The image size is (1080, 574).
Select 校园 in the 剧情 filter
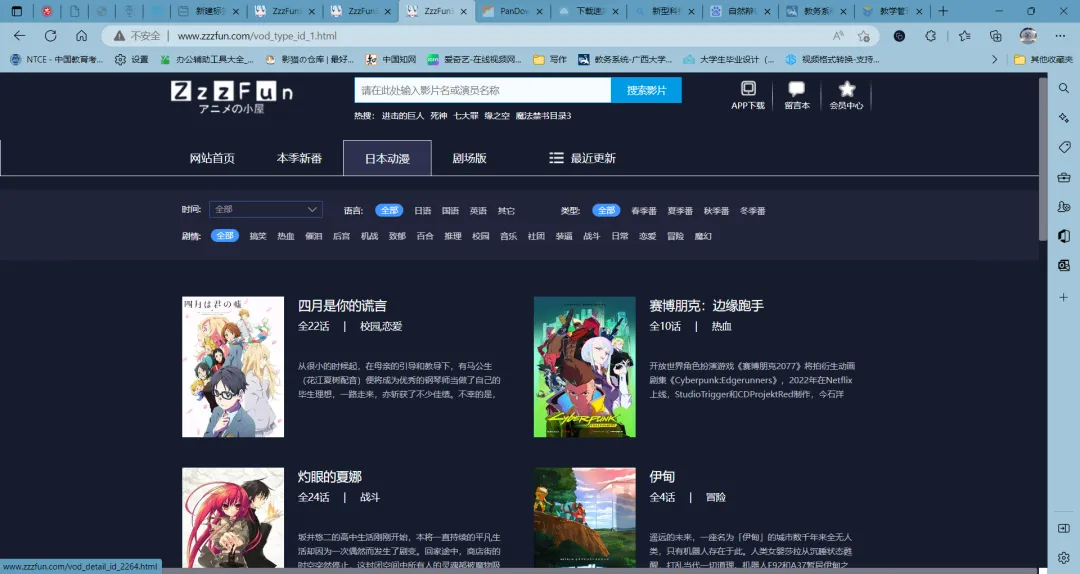pos(480,236)
